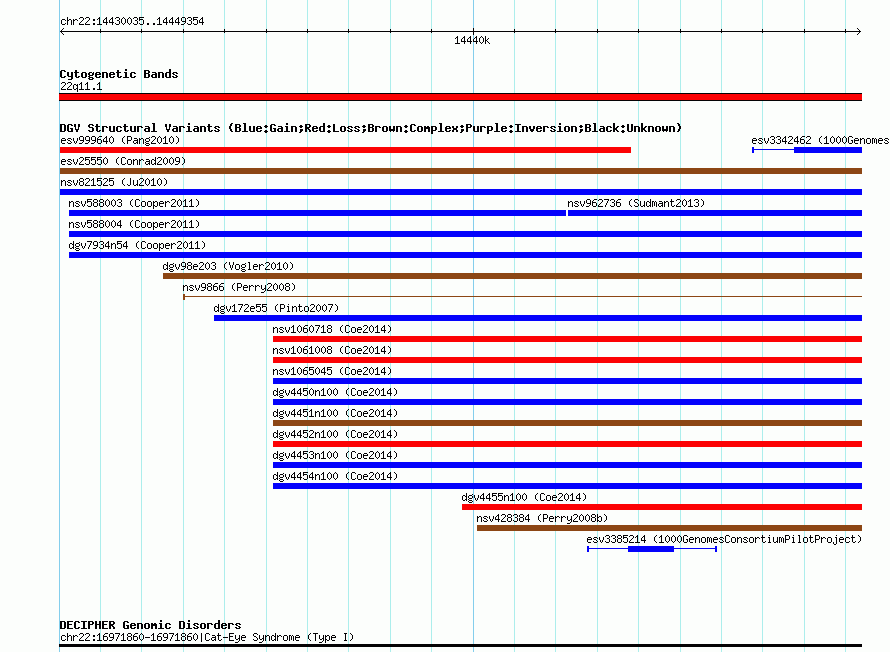Click the black Cat-Eye Syndrome region bar
The width and height of the screenshot is (890, 652).
[461, 645]
